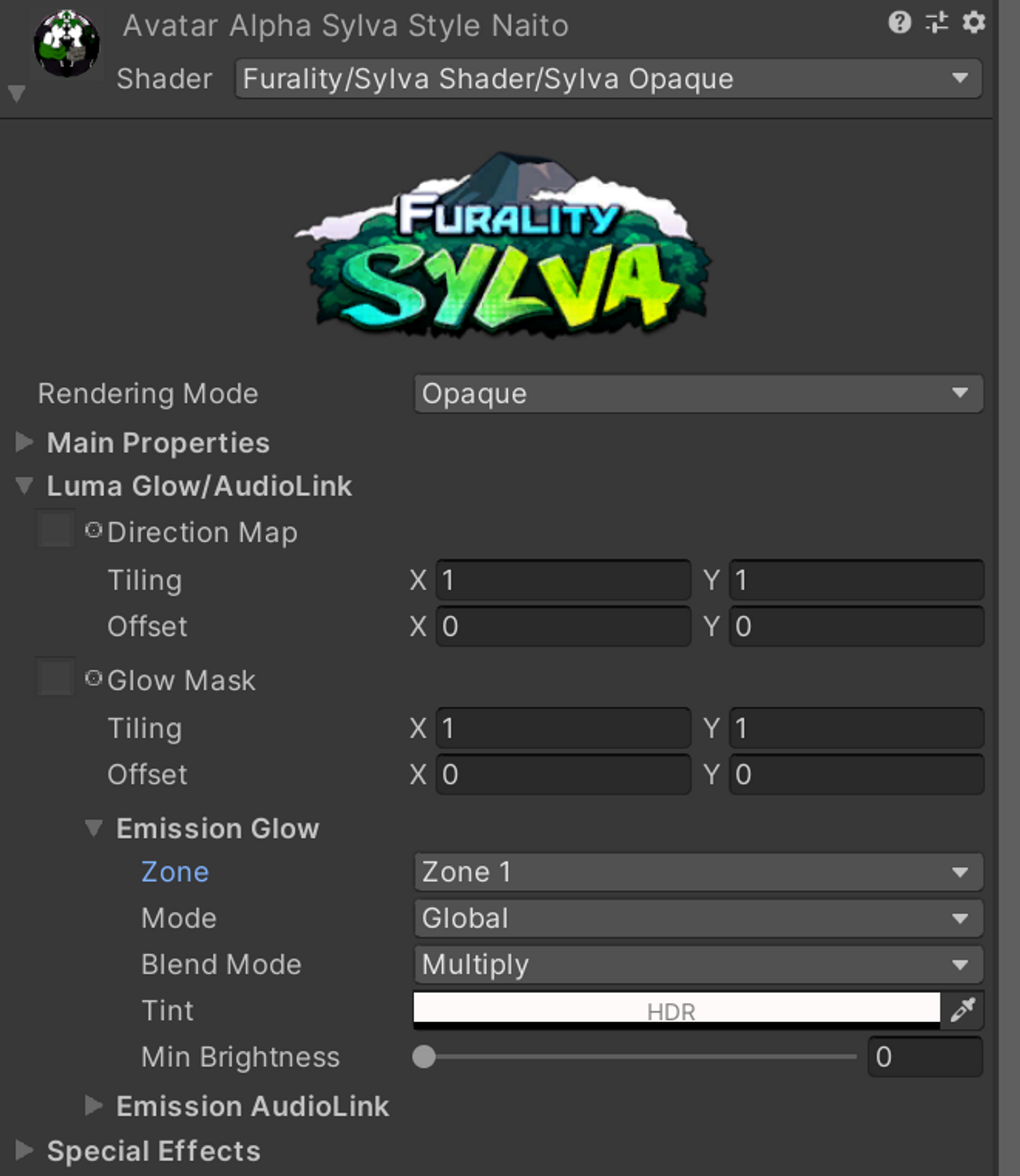
Task: Click the Min Brightness slider handle
Action: click(x=424, y=1056)
